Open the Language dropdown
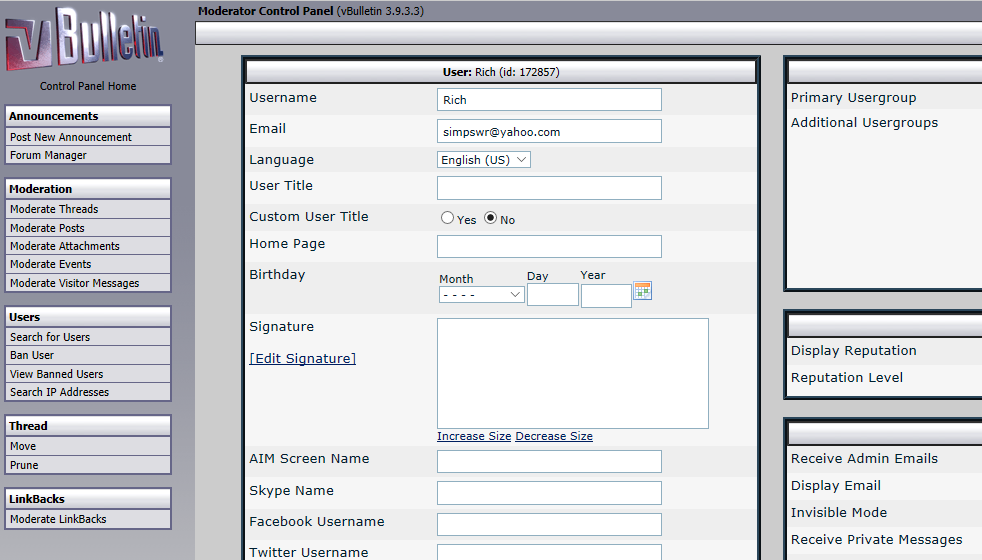Image resolution: width=982 pixels, height=560 pixels. (484, 160)
